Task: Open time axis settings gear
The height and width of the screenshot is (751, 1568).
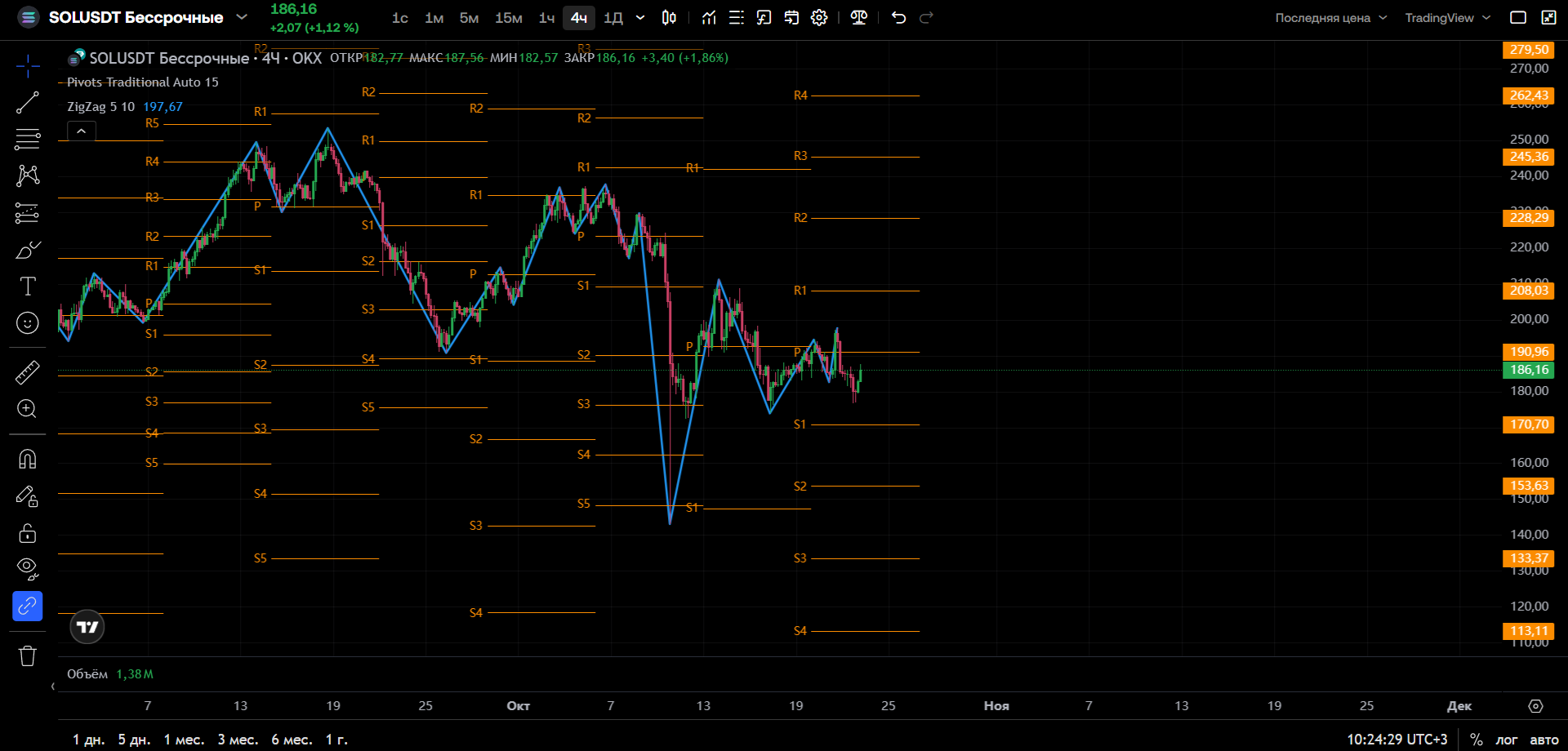Action: click(x=1535, y=706)
